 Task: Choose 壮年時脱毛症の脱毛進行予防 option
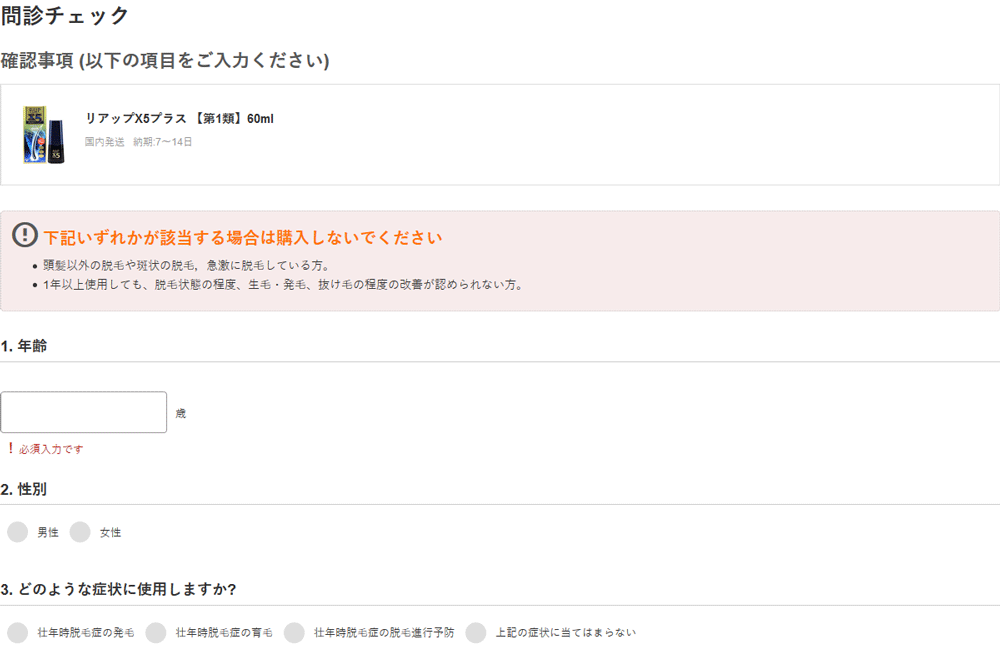click(292, 632)
